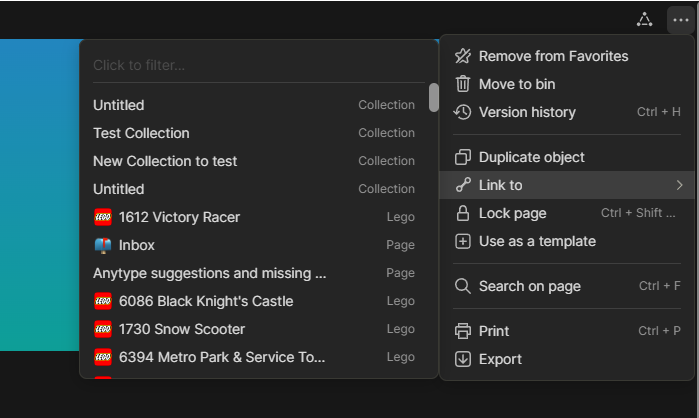Click the Ctrl + F shortcut label
This screenshot has height=418, width=699.
[x=659, y=286]
